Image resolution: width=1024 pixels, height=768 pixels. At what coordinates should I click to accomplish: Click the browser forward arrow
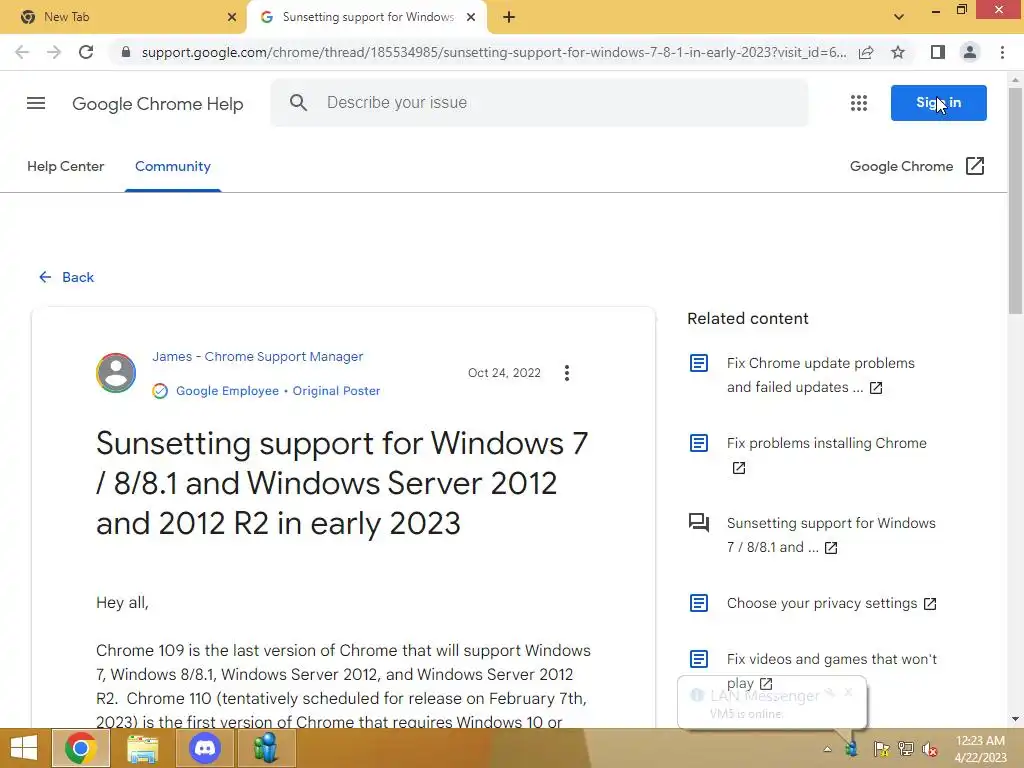click(54, 52)
